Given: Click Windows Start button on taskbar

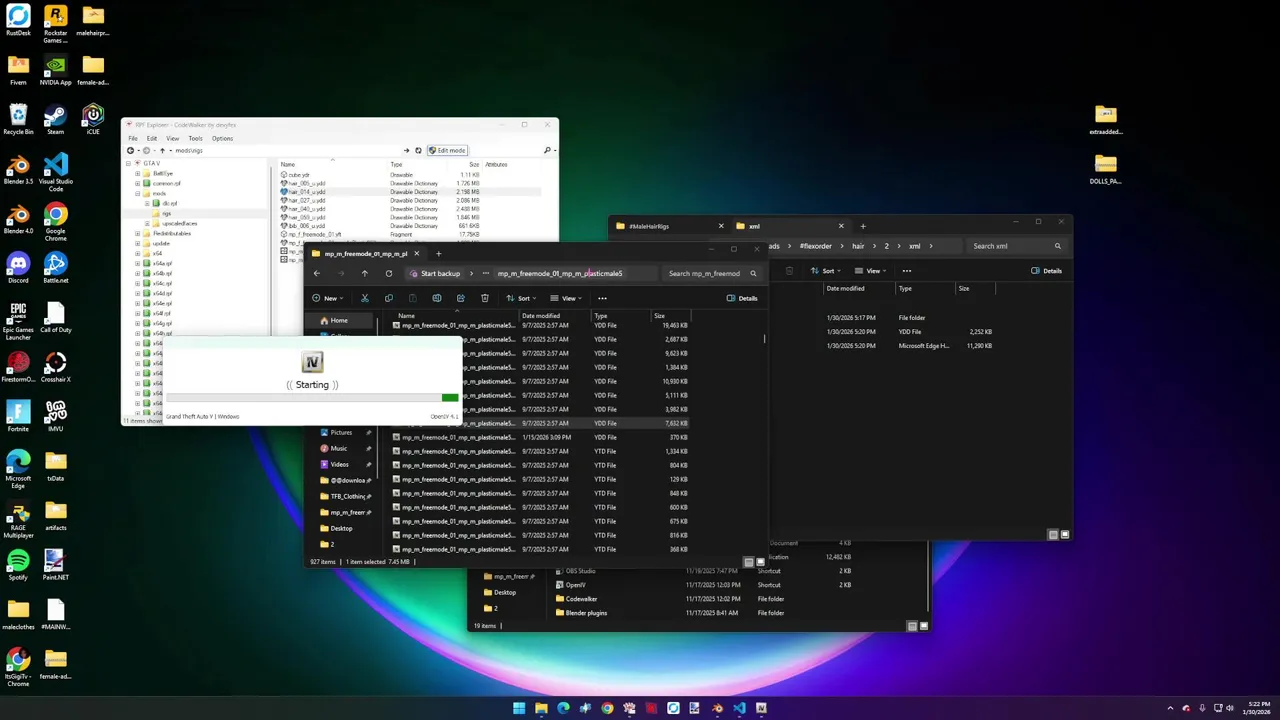Looking at the screenshot, I should (x=519, y=708).
